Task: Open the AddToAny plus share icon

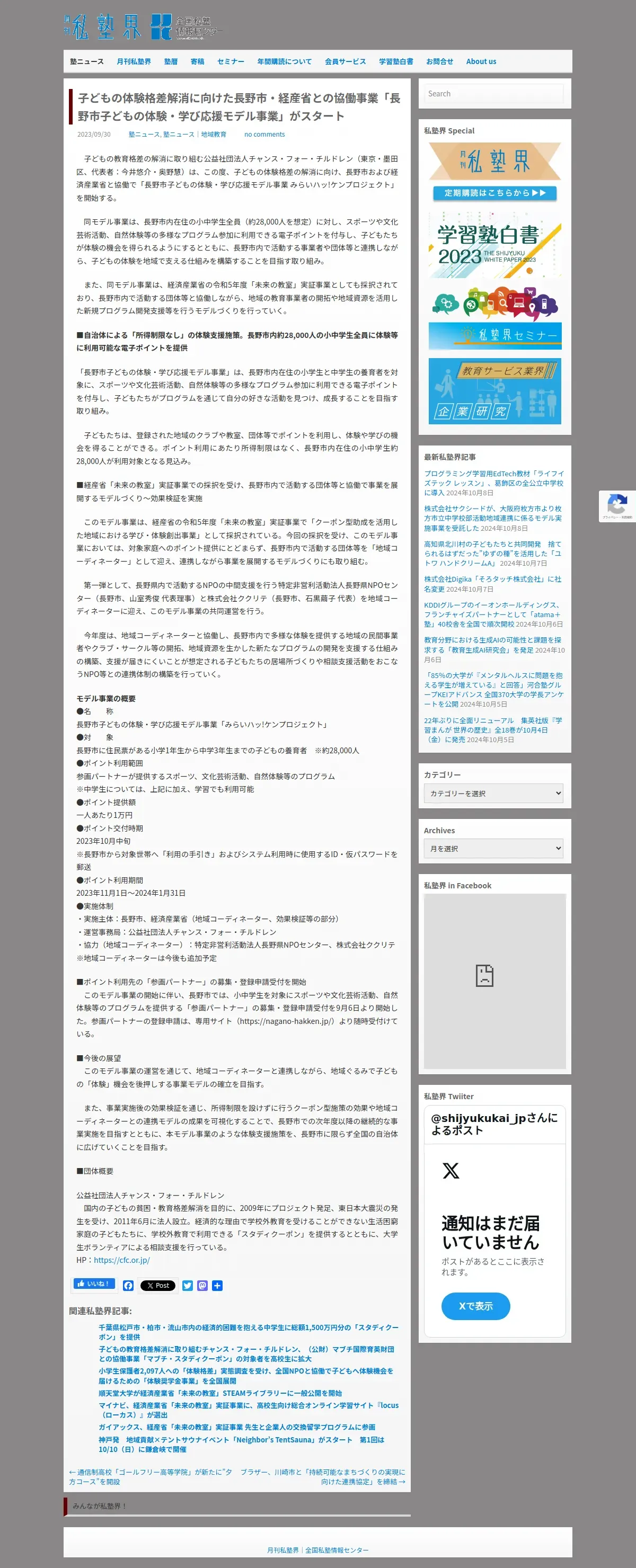Action: point(217,1285)
